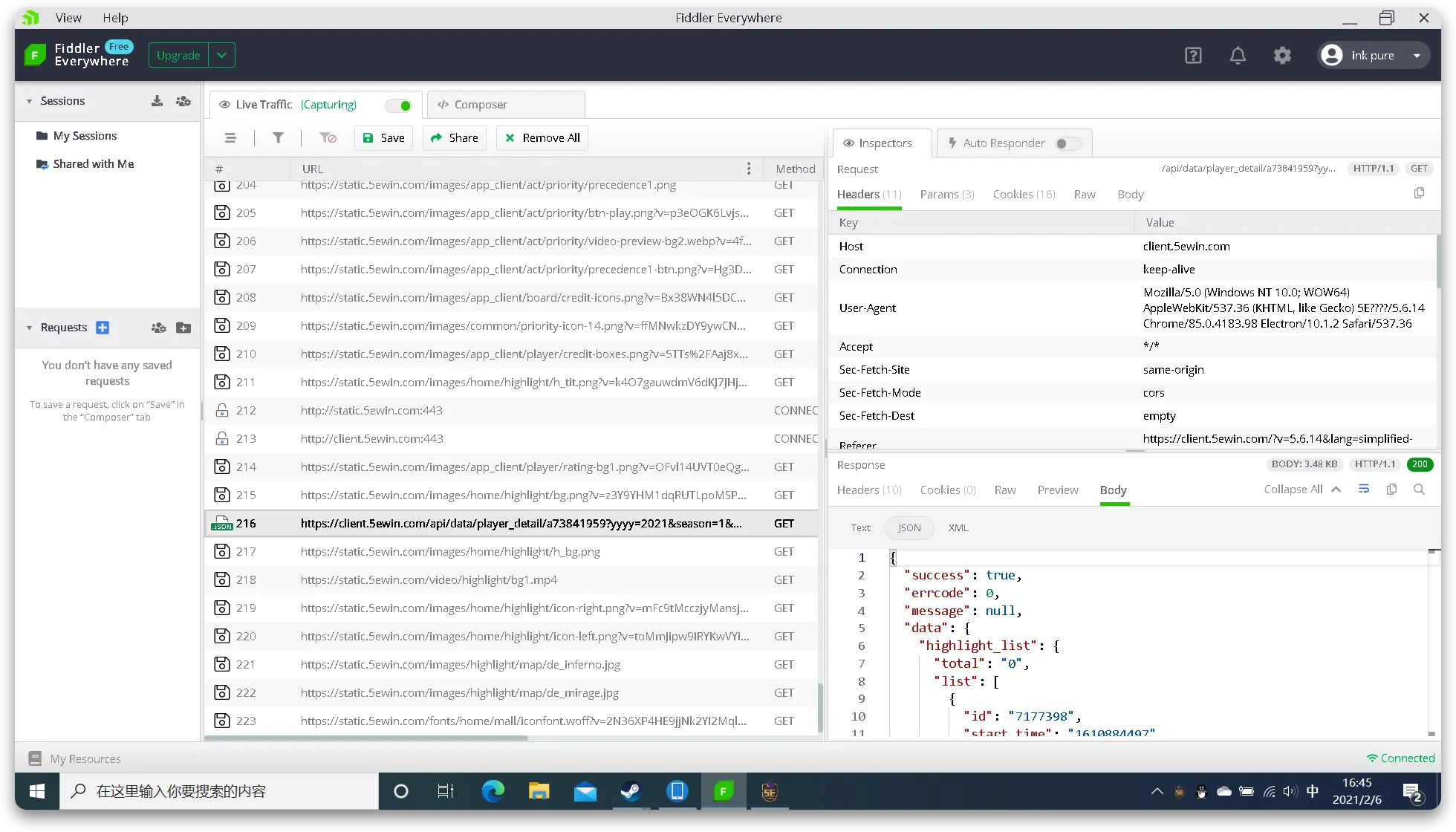Viewport: 1456px width, 832px height.
Task: Click the Windows search box
Action: (219, 792)
